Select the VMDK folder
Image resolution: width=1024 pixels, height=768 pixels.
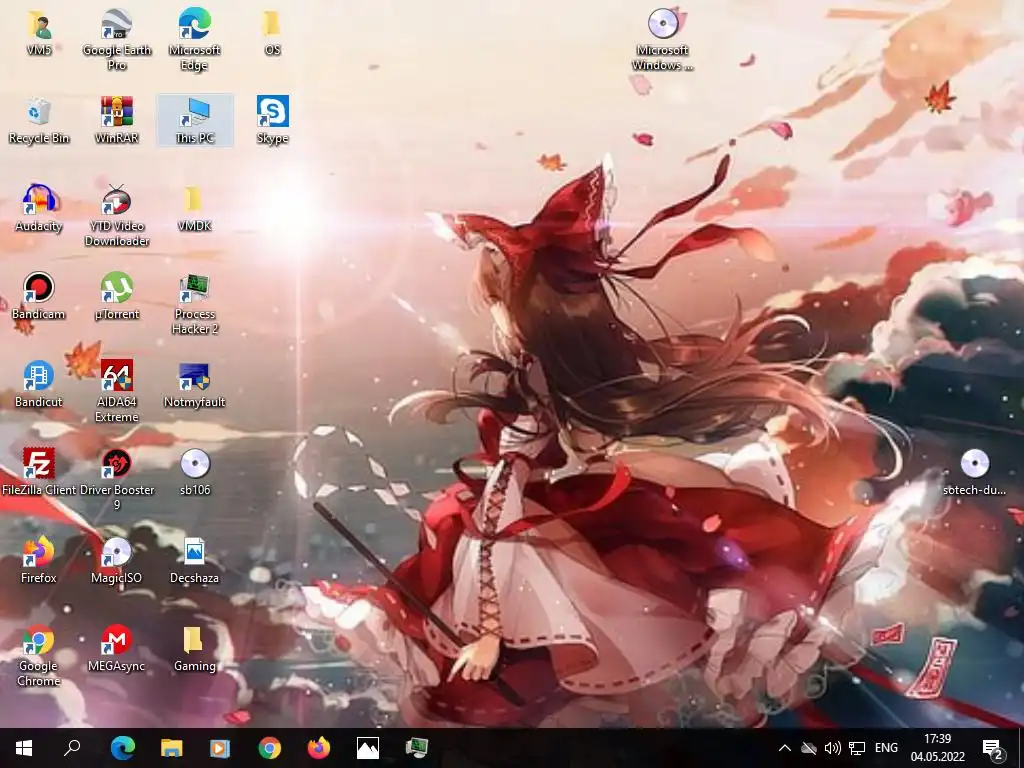(195, 208)
